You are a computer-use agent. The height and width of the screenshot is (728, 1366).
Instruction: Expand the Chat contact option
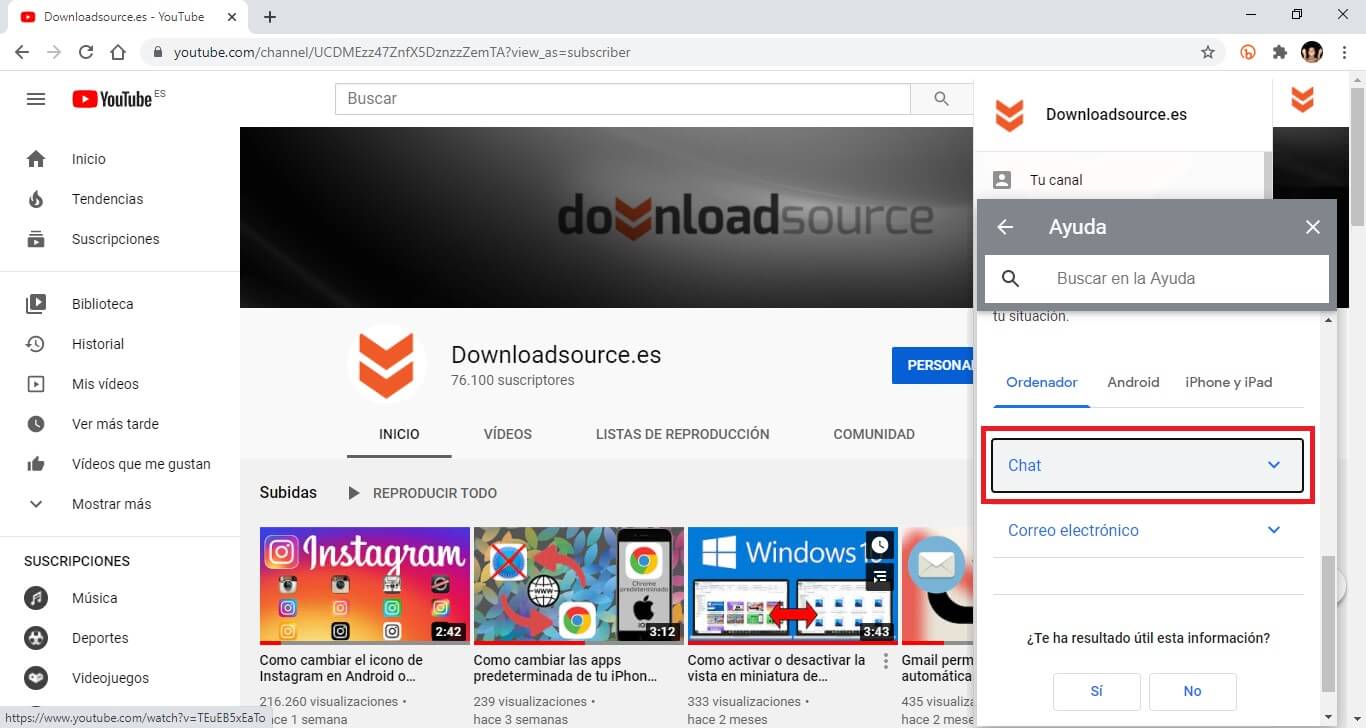click(1148, 465)
